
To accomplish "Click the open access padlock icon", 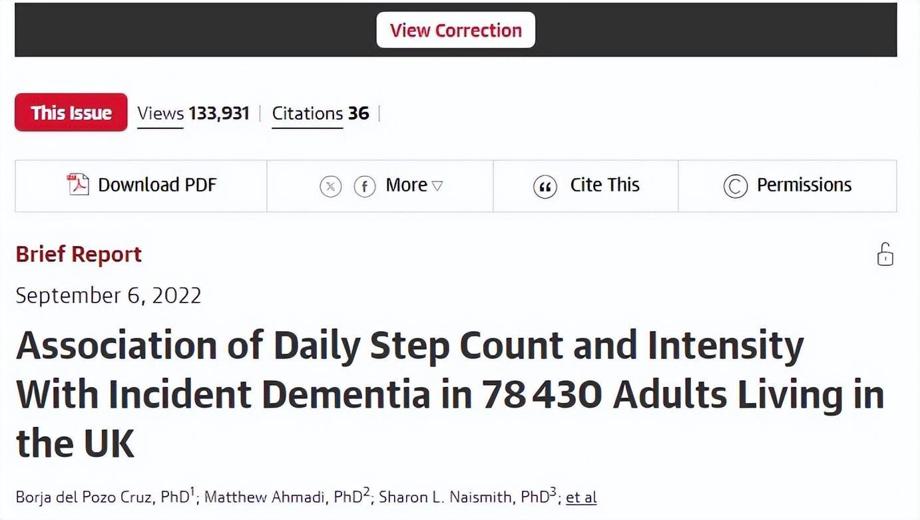I will (x=885, y=254).
